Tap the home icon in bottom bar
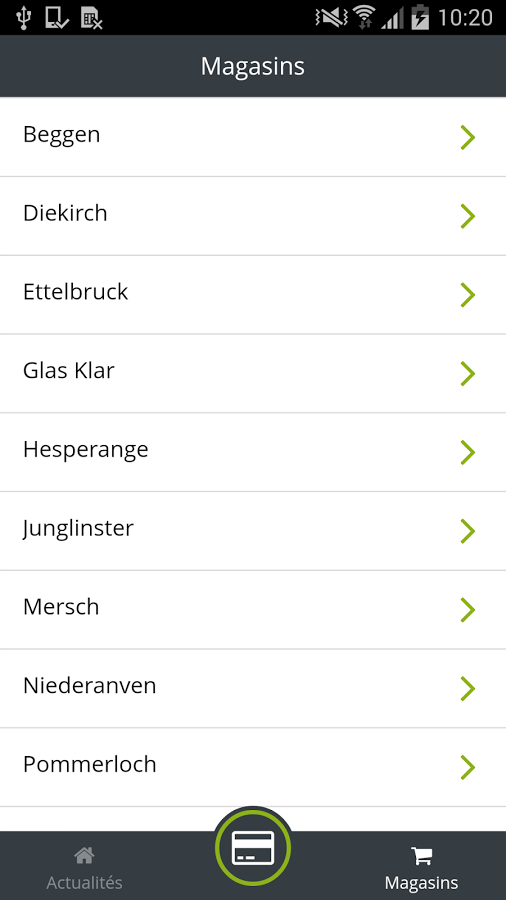 (x=84, y=856)
